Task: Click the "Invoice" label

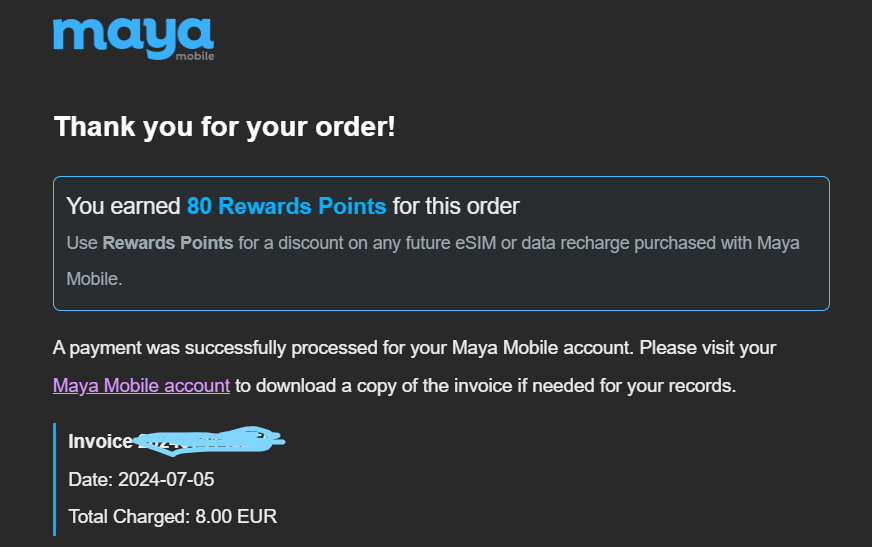Action: tap(99, 442)
